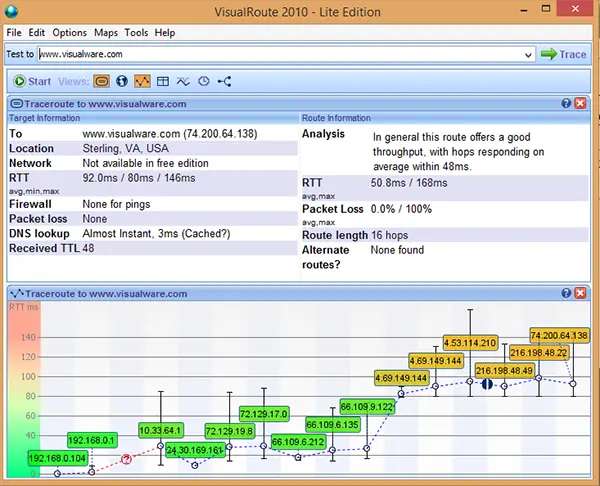Show the route table view

point(163,81)
